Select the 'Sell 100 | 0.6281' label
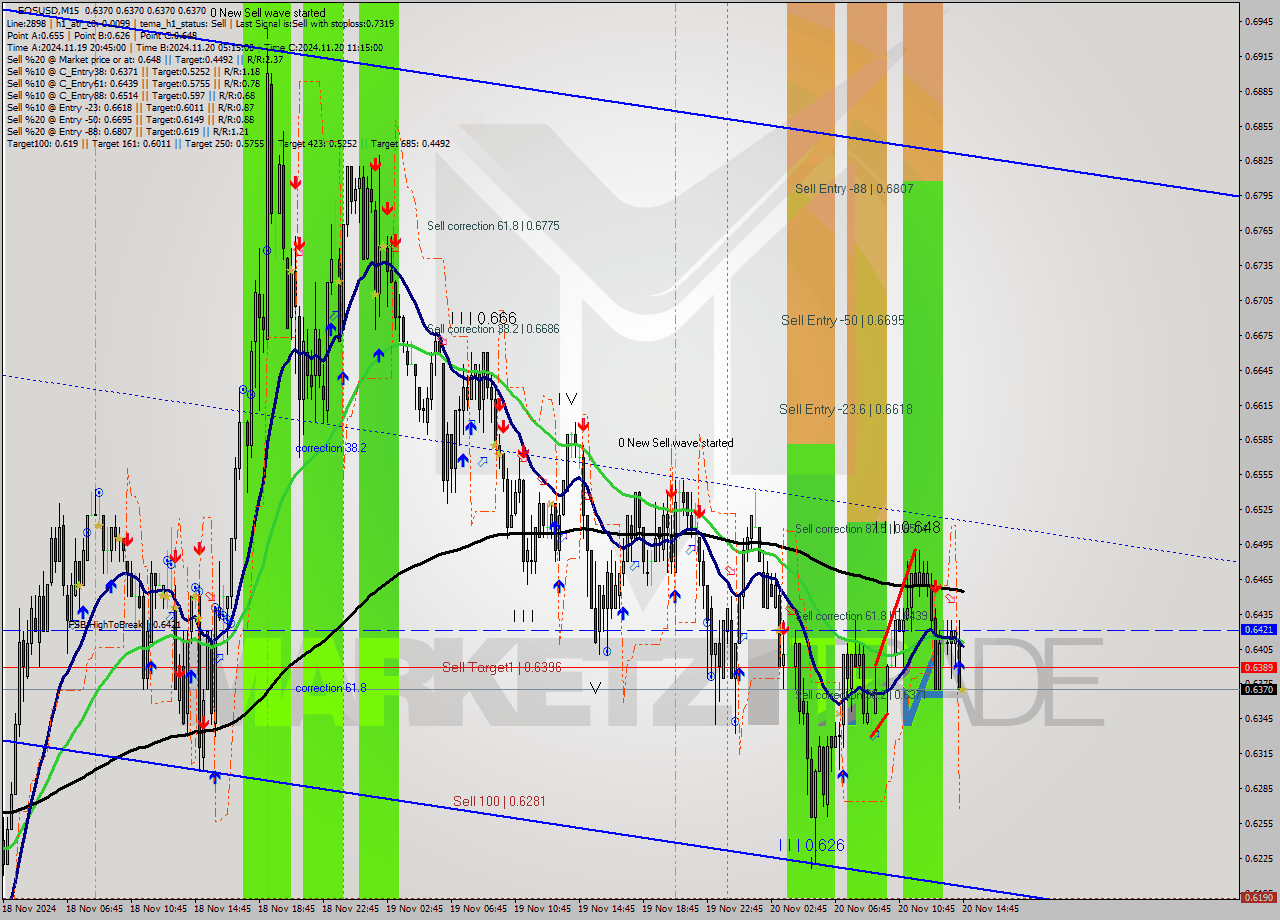Image resolution: width=1280 pixels, height=920 pixels. click(499, 801)
